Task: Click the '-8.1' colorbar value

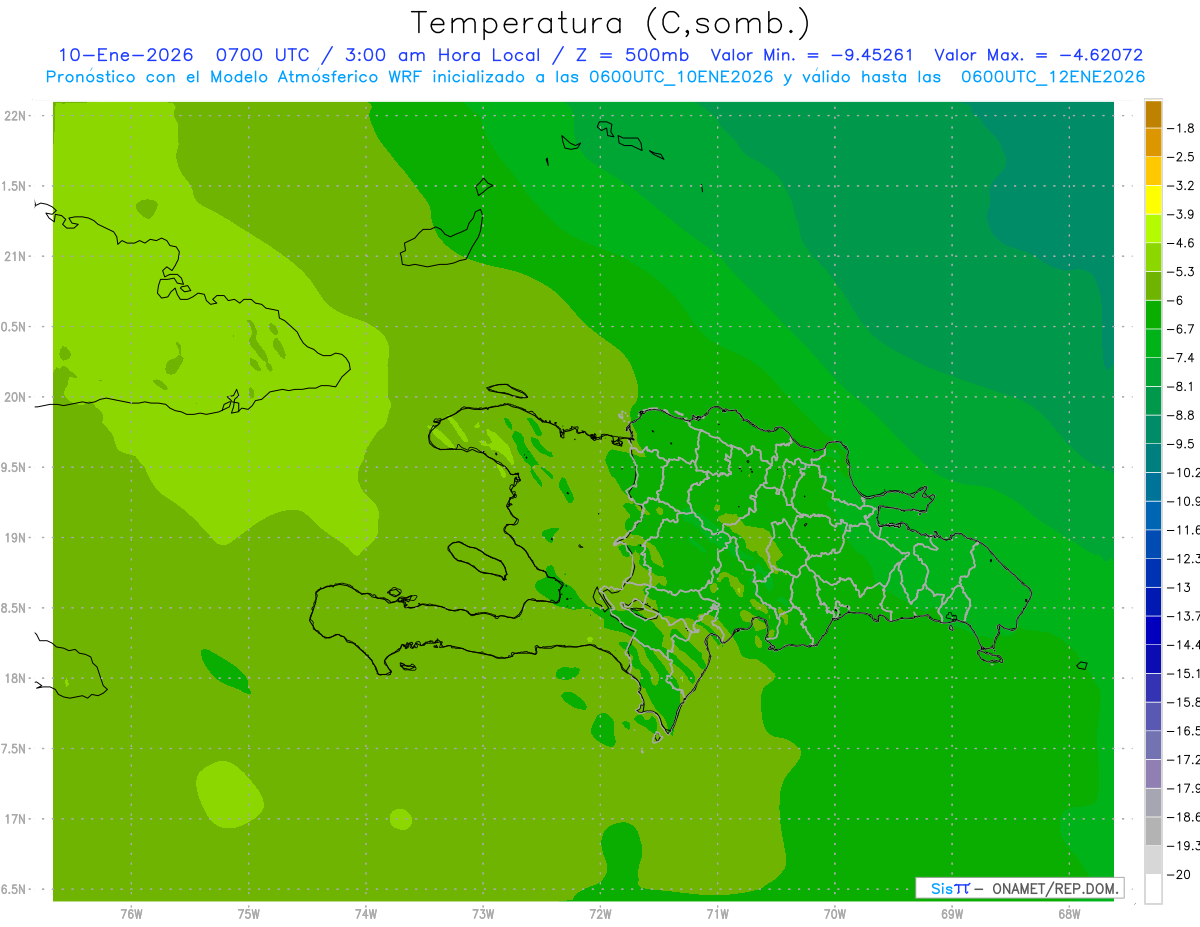Action: 1182,386
